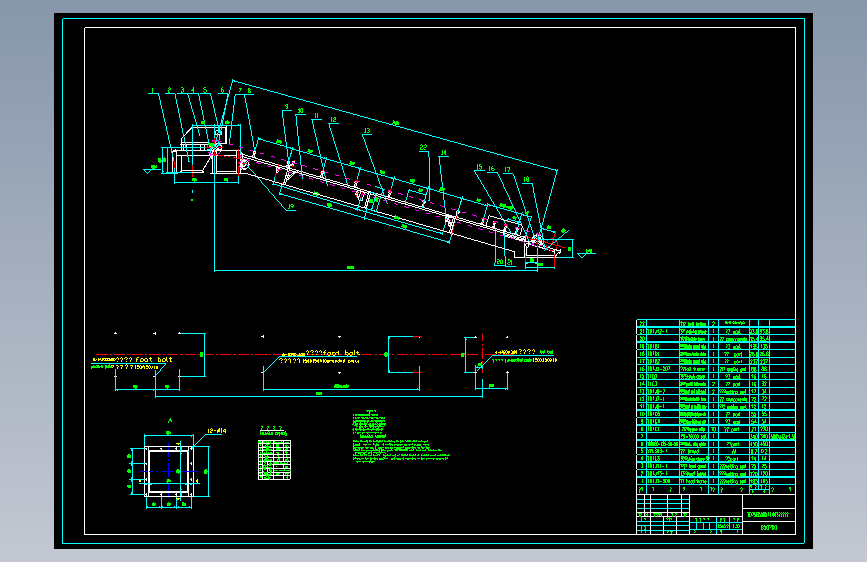
Task: Click part balloon number 14
Action: (443, 153)
